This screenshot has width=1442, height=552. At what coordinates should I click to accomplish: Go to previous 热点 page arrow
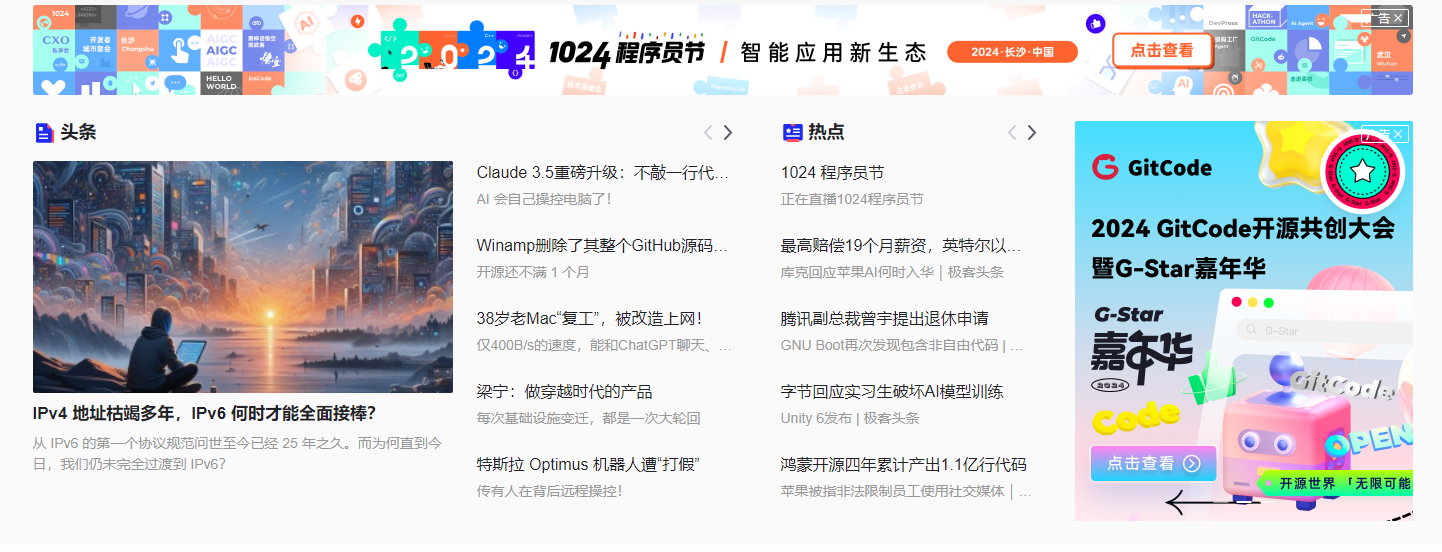1012,132
